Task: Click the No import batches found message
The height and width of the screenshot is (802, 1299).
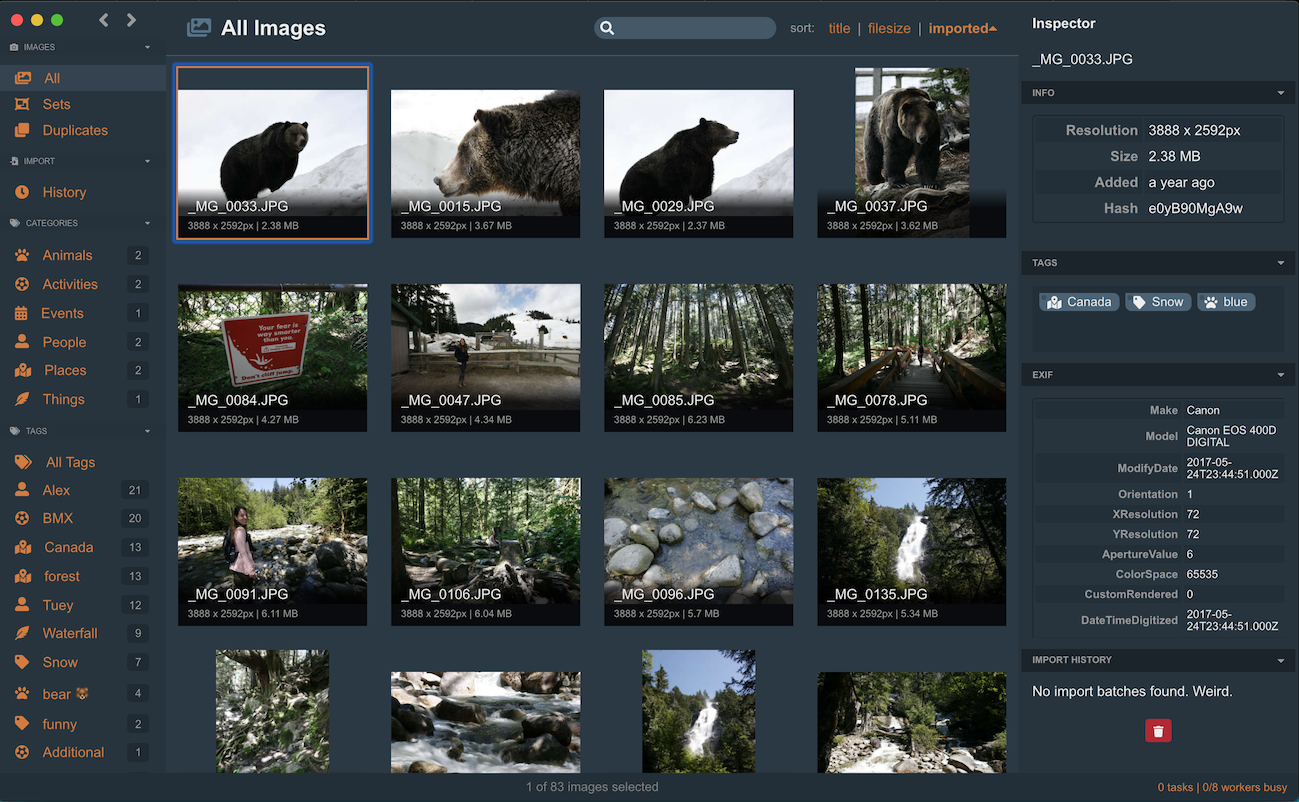Action: (x=1132, y=691)
